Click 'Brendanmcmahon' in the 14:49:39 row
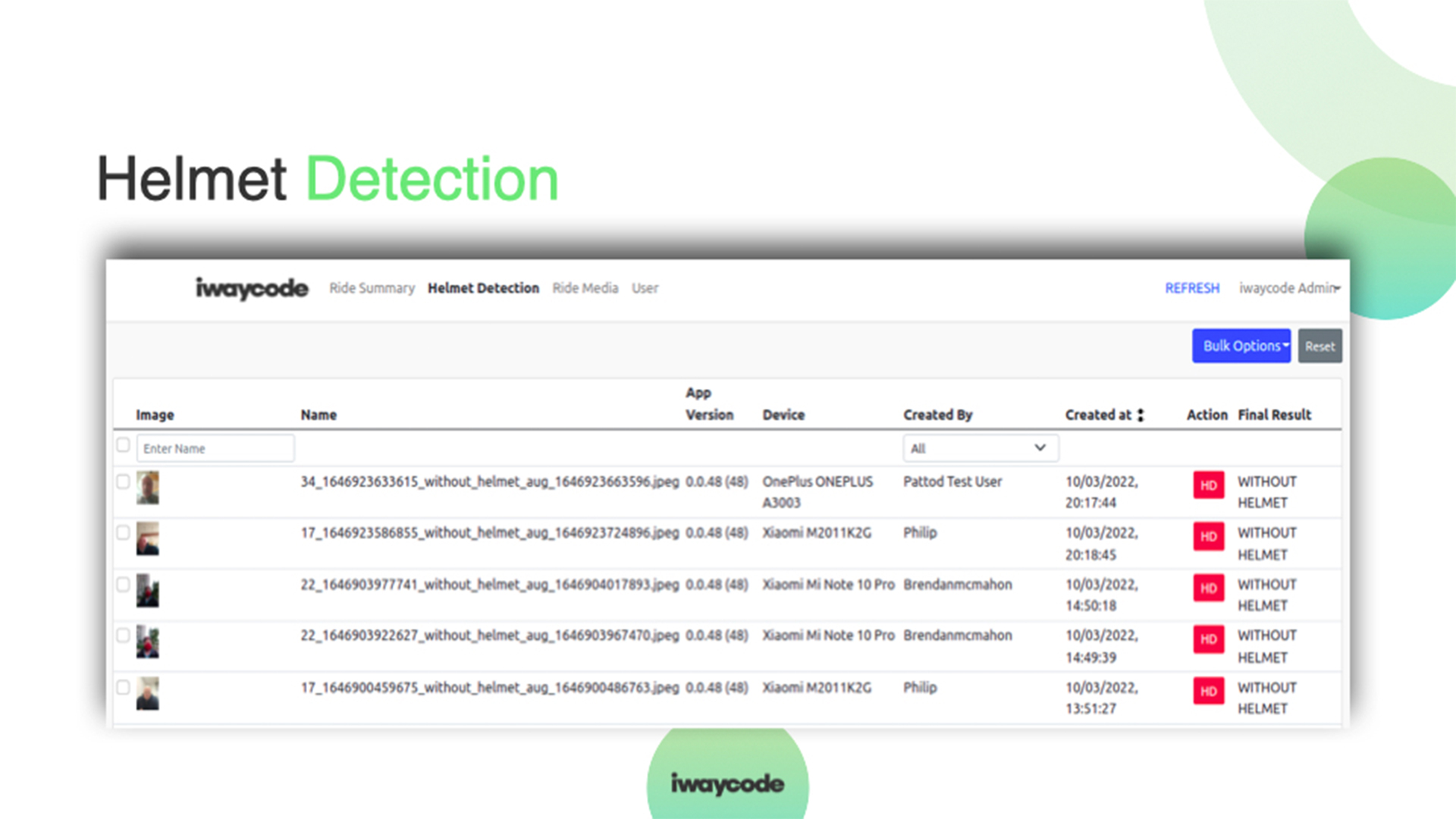This screenshot has width=1456, height=819. (958, 635)
